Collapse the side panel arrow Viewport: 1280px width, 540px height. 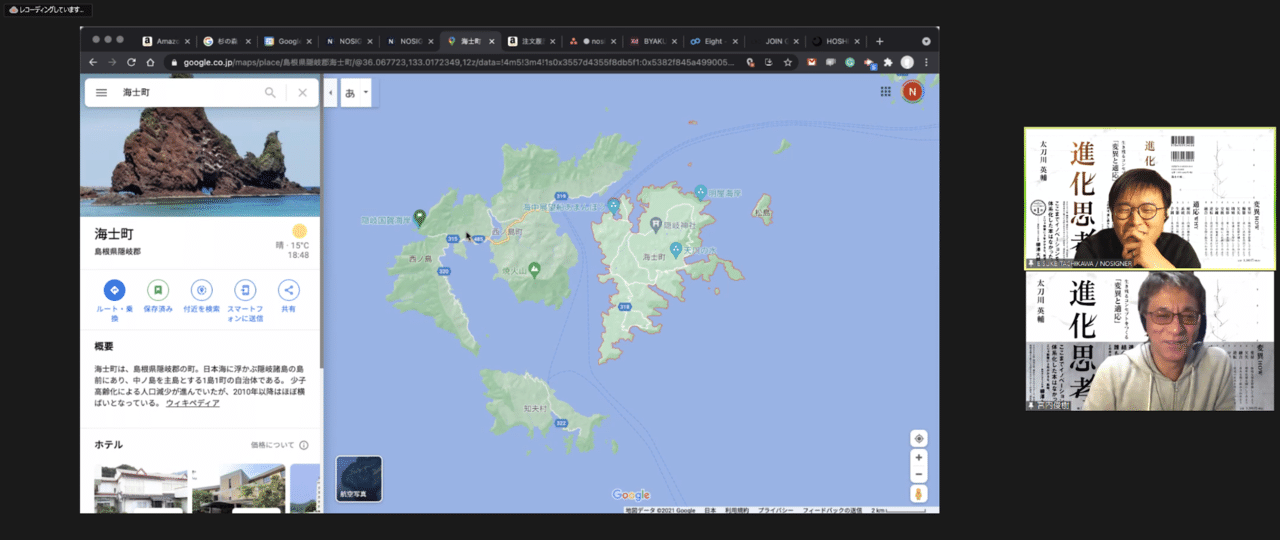click(331, 93)
